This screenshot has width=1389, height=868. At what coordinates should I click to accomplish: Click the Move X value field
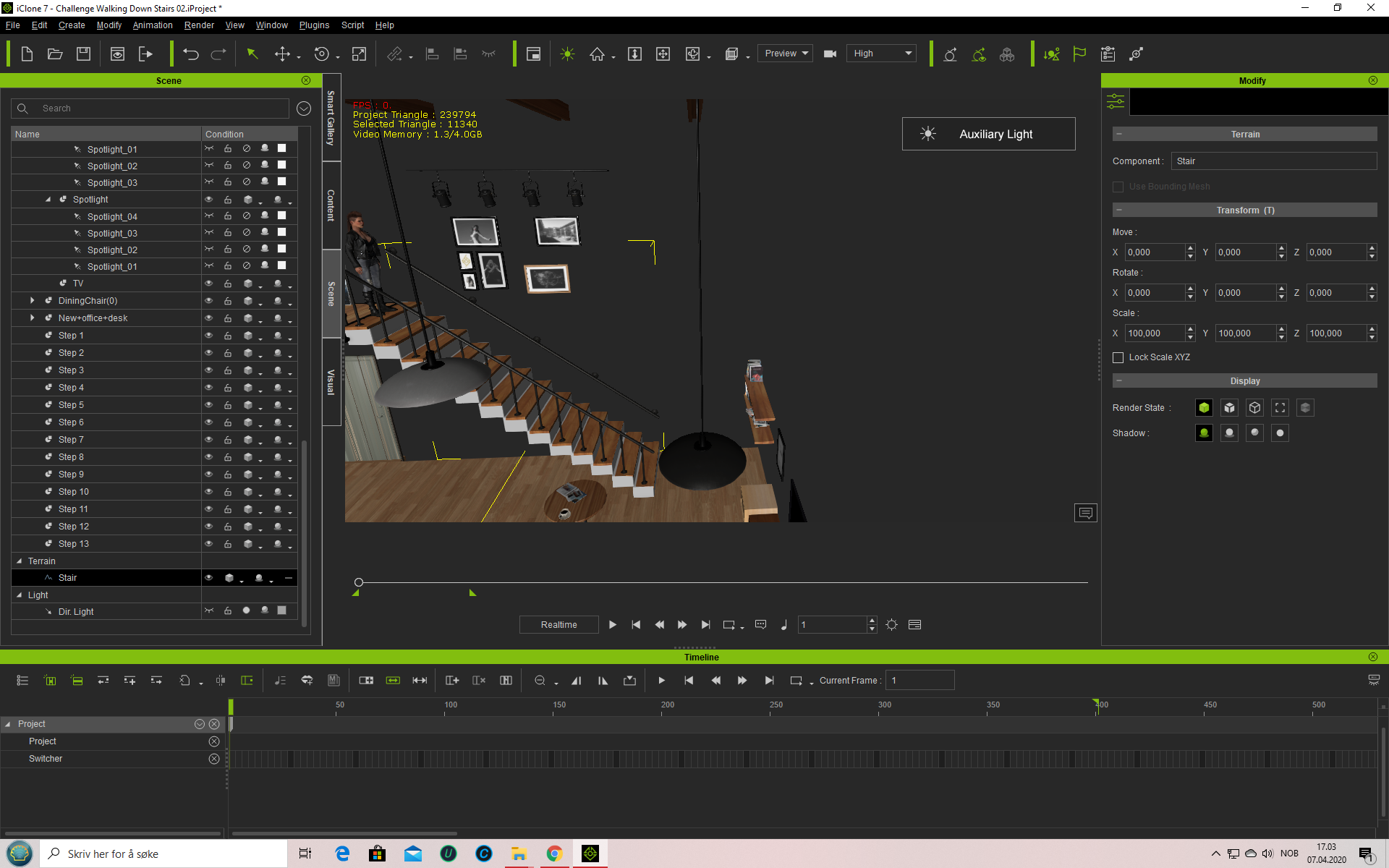(x=1155, y=252)
